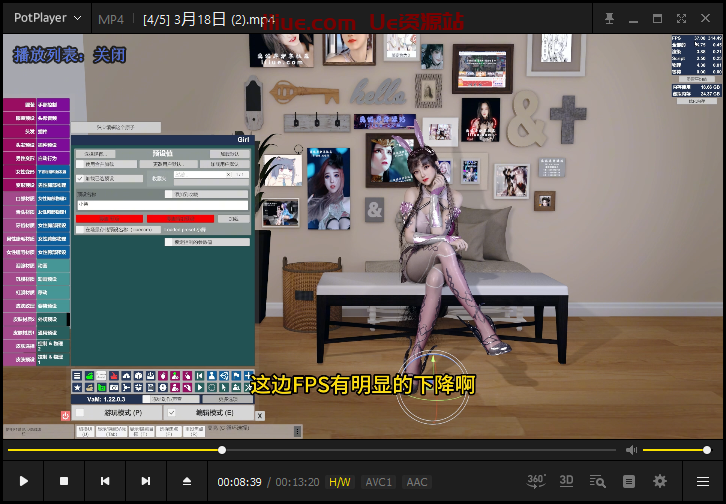Uncheck the ticked checkbox in the Girl preset panel
Viewport: 726px width, 504px height.
click(x=80, y=178)
